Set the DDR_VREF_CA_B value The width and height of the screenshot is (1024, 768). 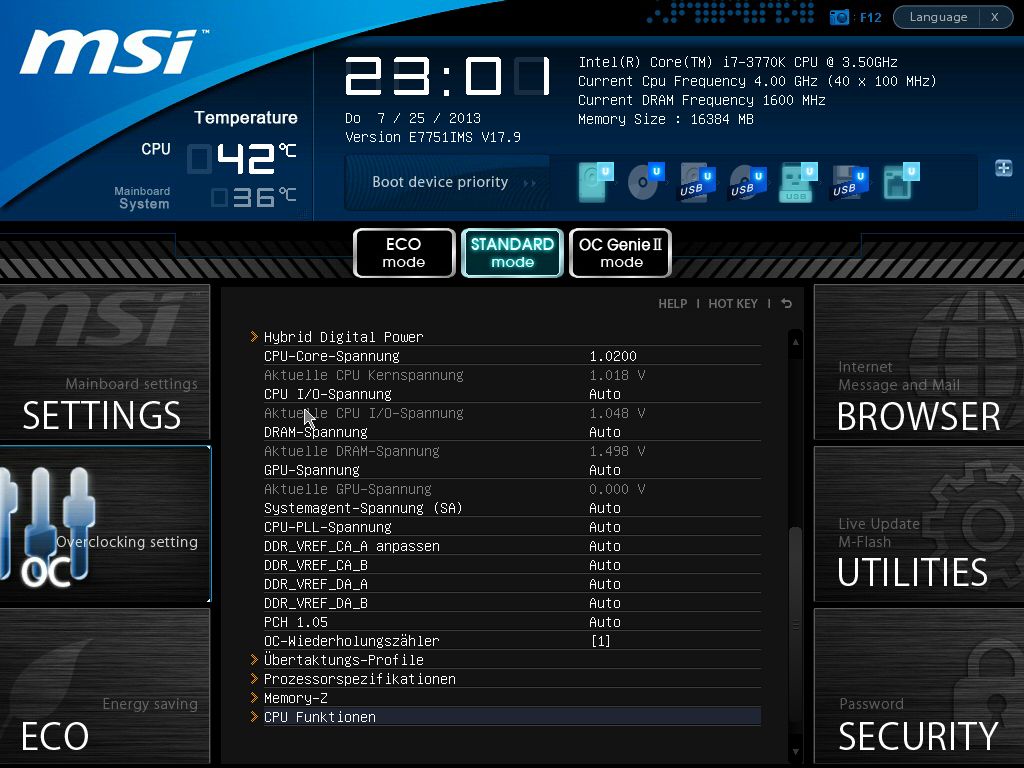(605, 564)
